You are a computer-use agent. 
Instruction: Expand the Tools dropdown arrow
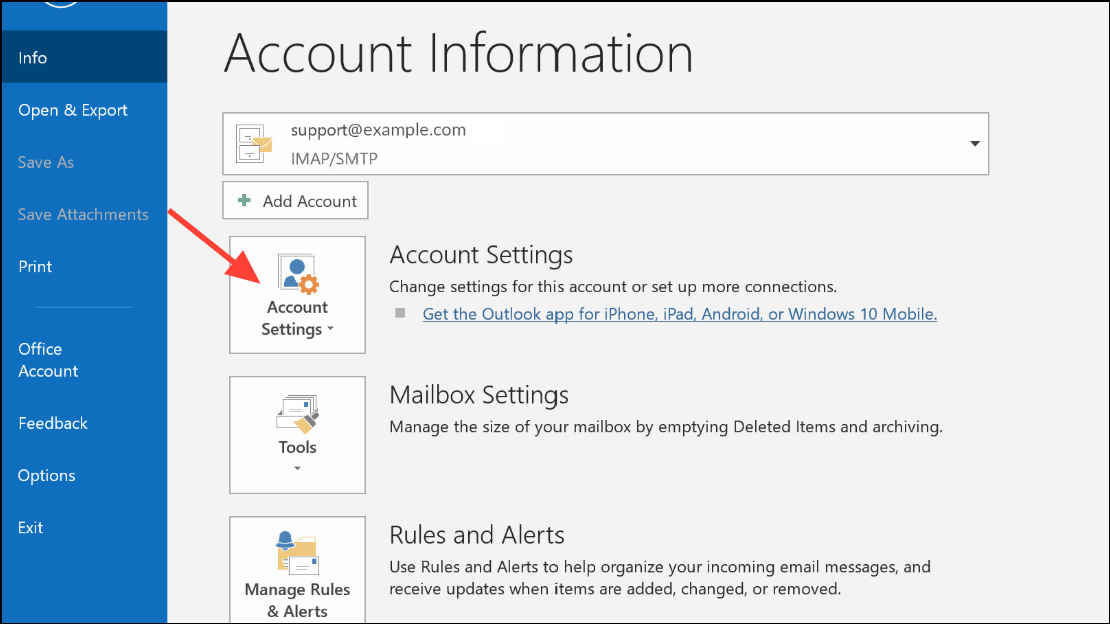297,468
